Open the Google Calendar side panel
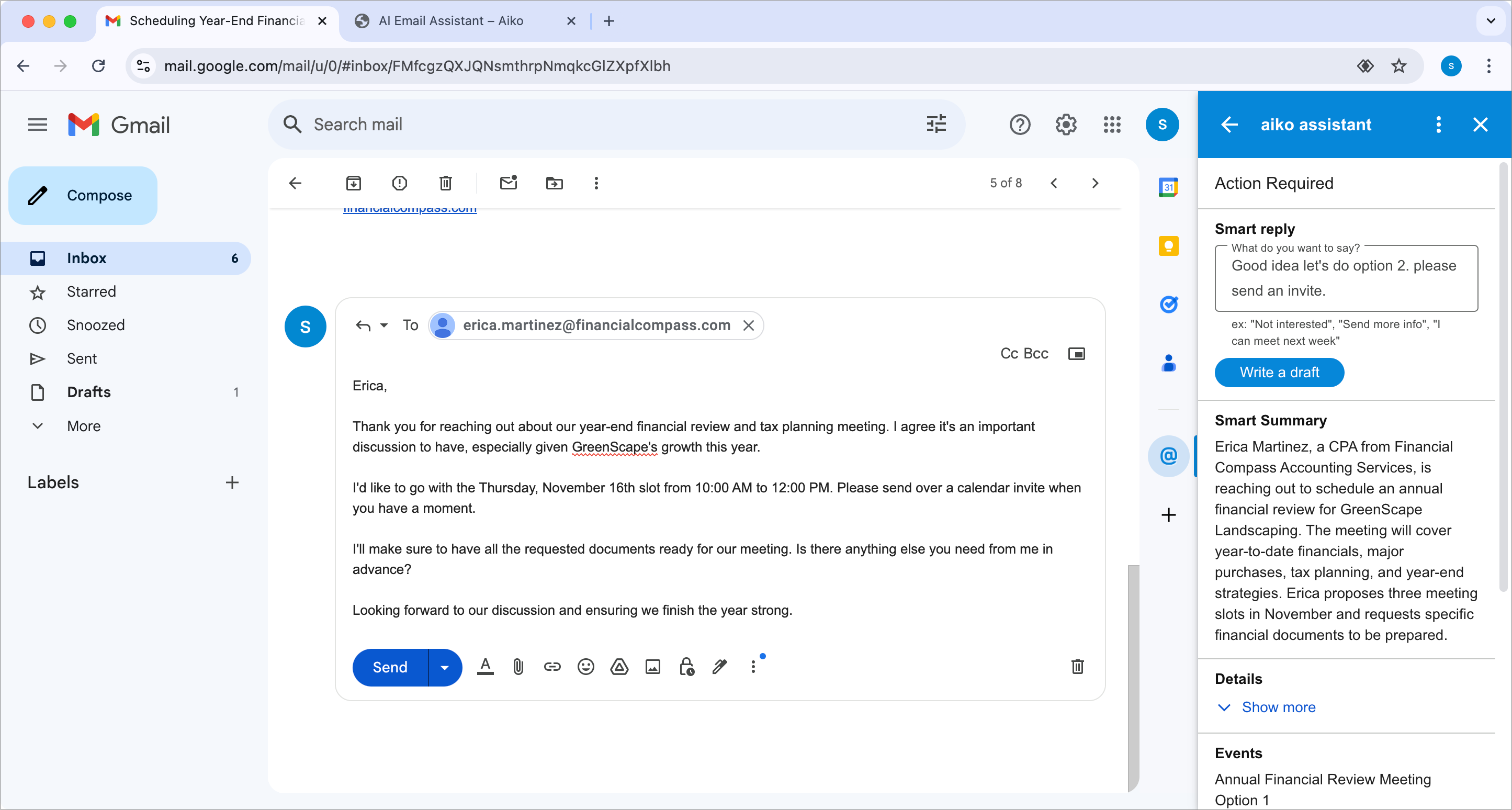1512x810 pixels. click(1168, 187)
